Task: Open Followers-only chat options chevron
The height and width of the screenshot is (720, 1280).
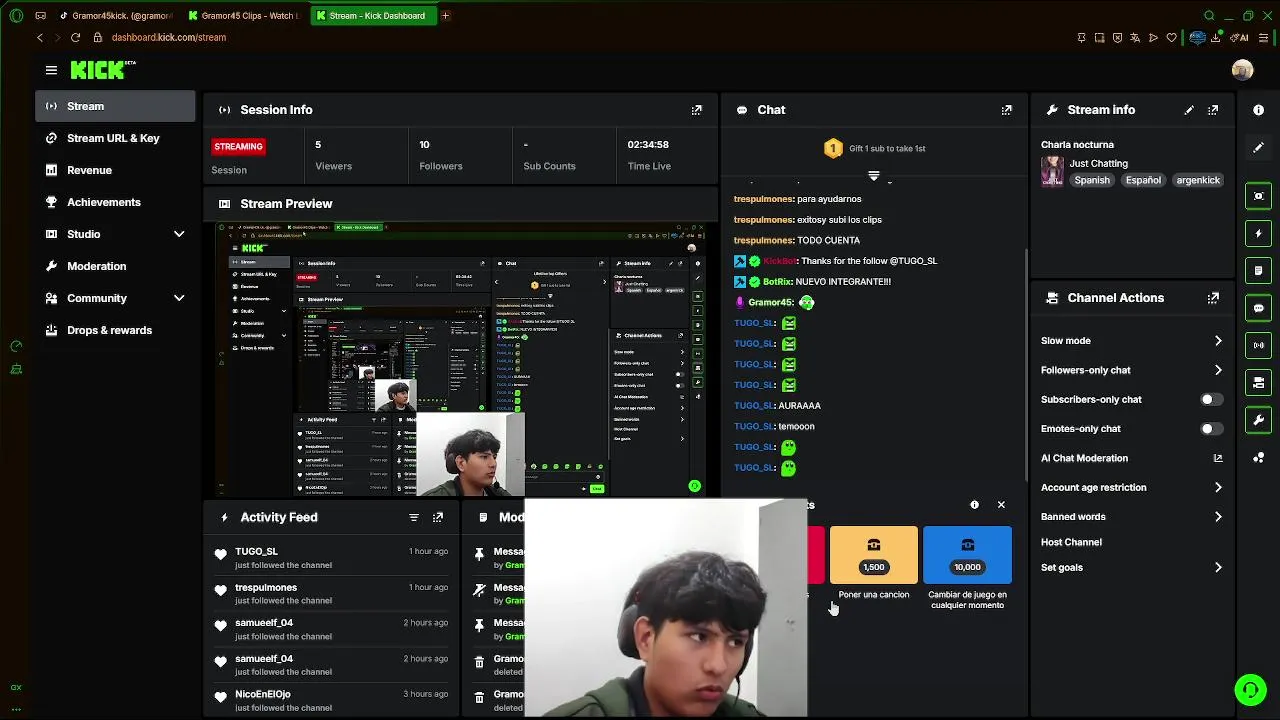Action: [x=1218, y=370]
